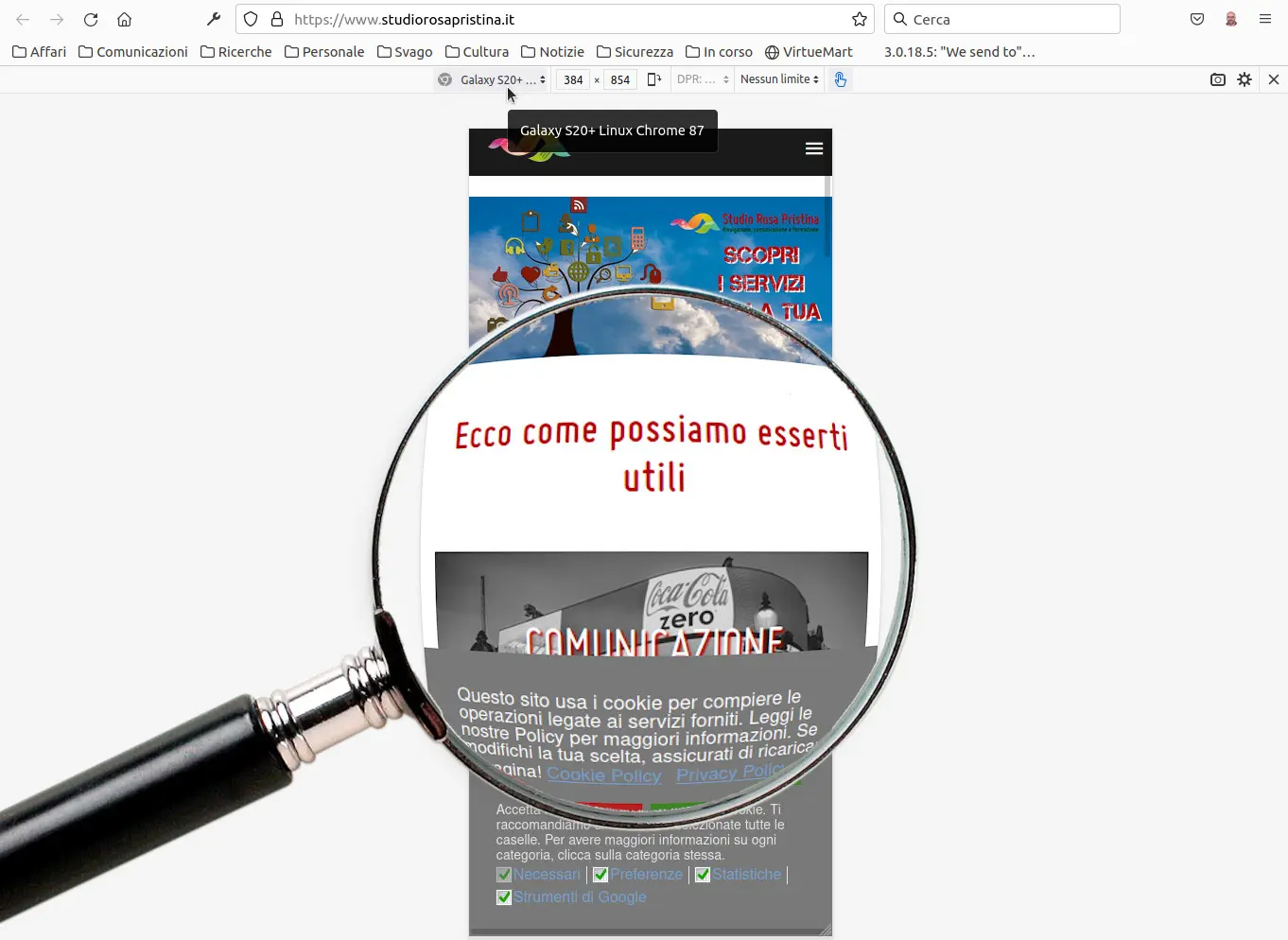Open the Nessun limite throttling dropdown
The width and height of the screenshot is (1288, 940).
779,79
